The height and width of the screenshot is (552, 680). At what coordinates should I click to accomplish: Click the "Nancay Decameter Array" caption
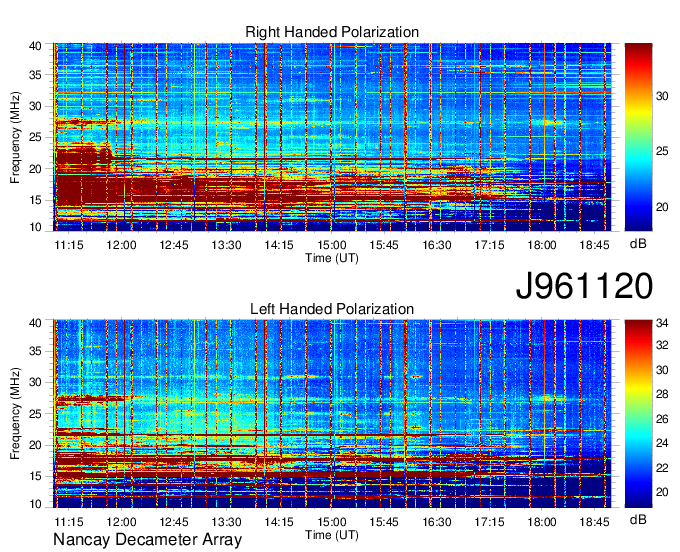147,540
